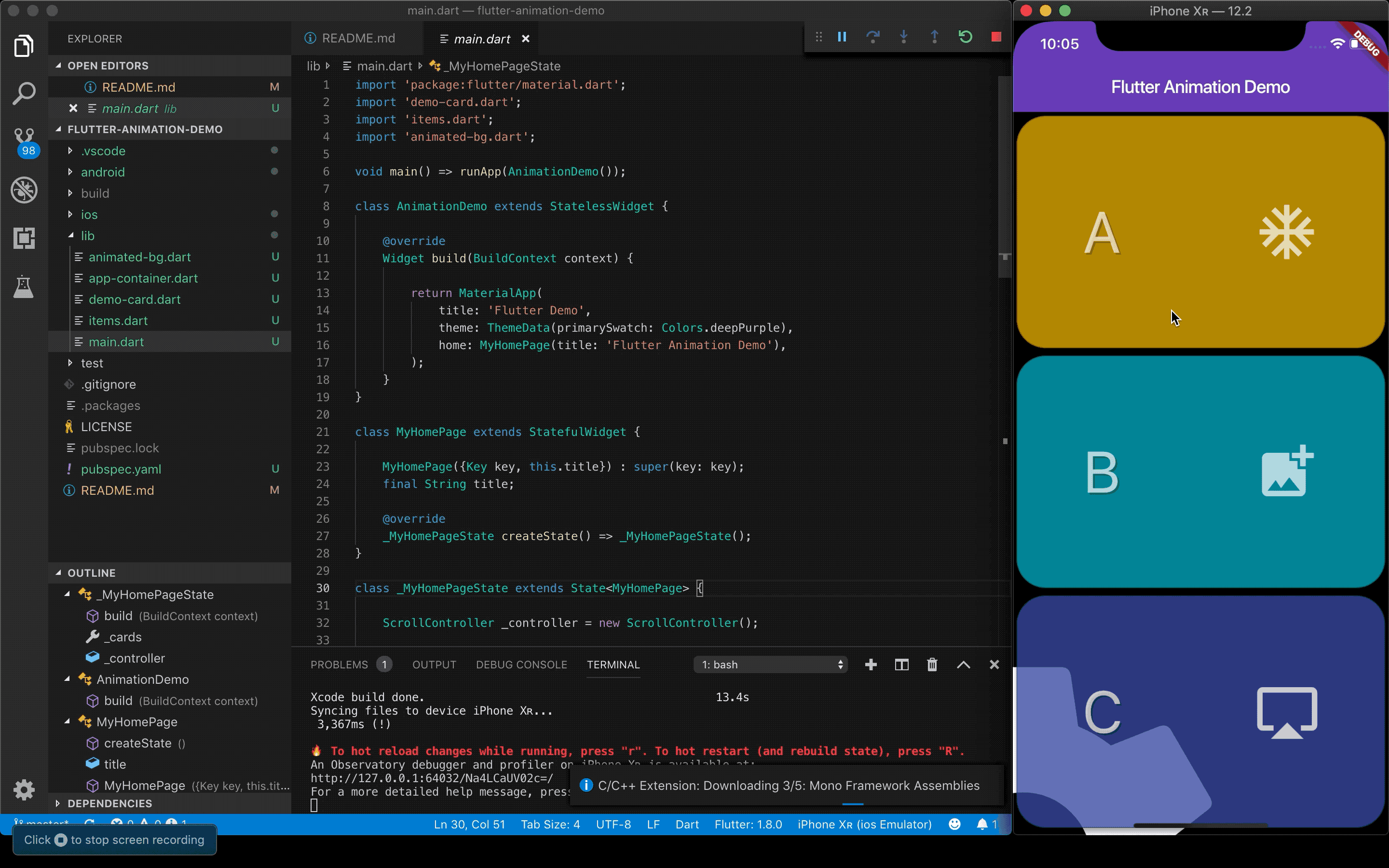Viewport: 1389px width, 868px height.
Task: Split the terminal panel
Action: (x=901, y=664)
